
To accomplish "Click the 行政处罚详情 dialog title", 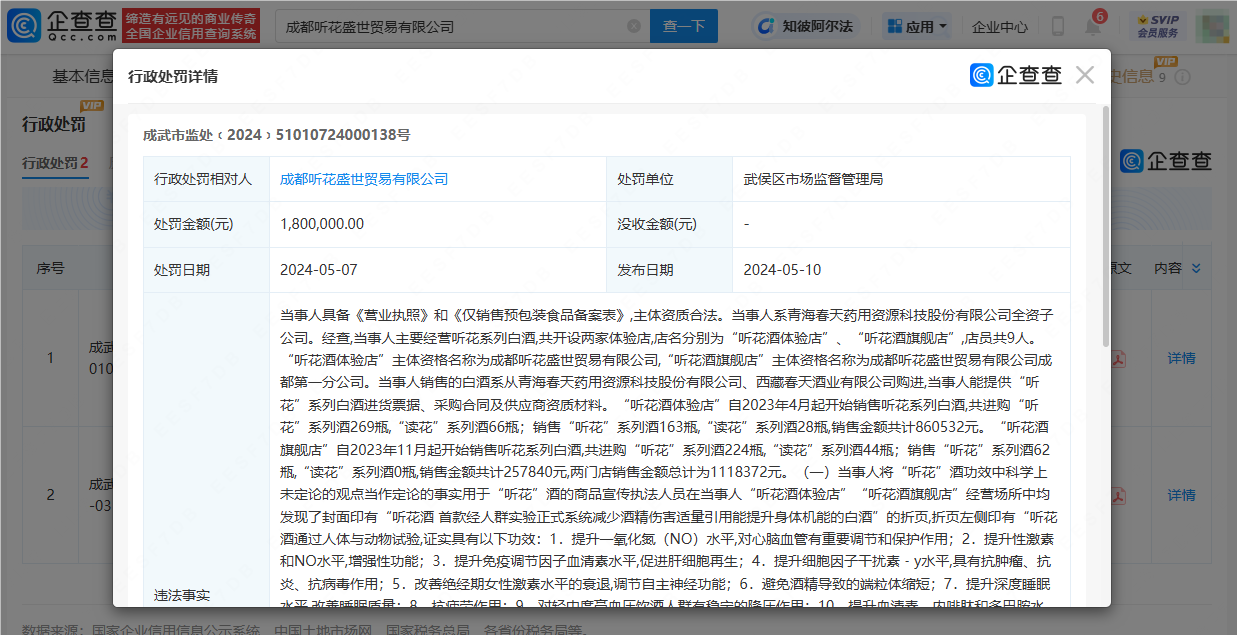I will (173, 76).
